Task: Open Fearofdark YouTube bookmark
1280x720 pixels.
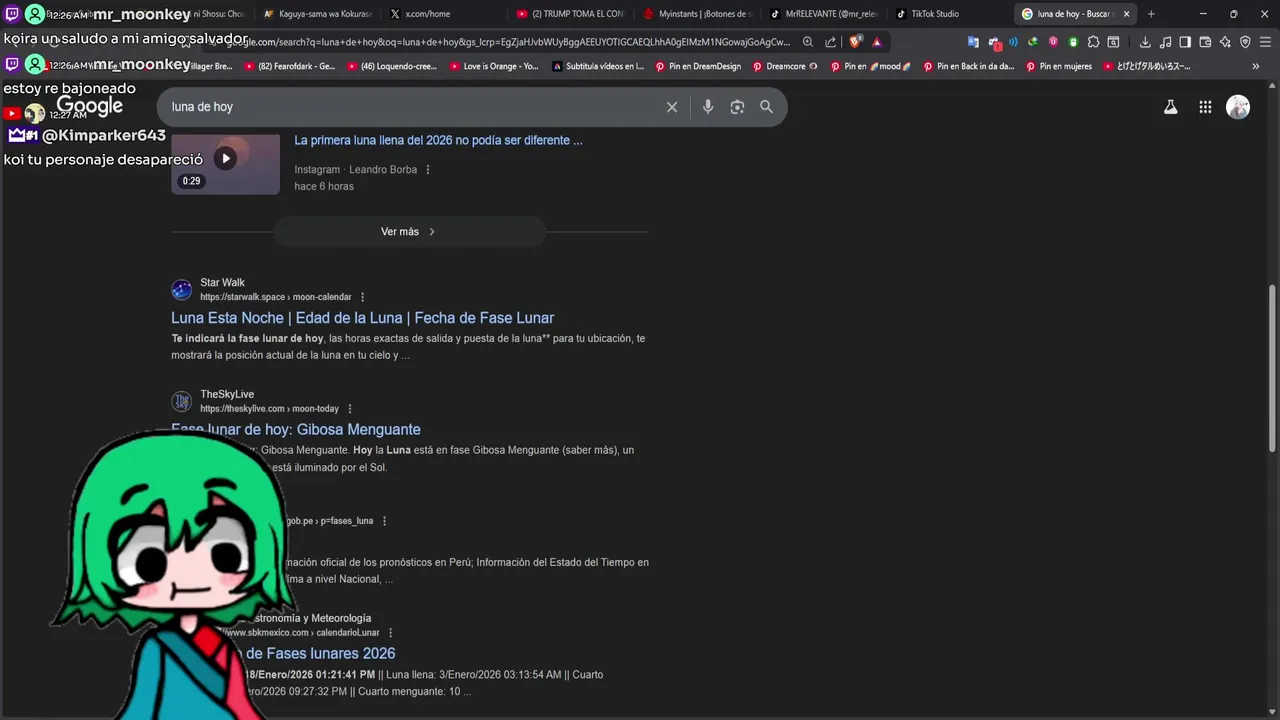Action: pos(288,66)
